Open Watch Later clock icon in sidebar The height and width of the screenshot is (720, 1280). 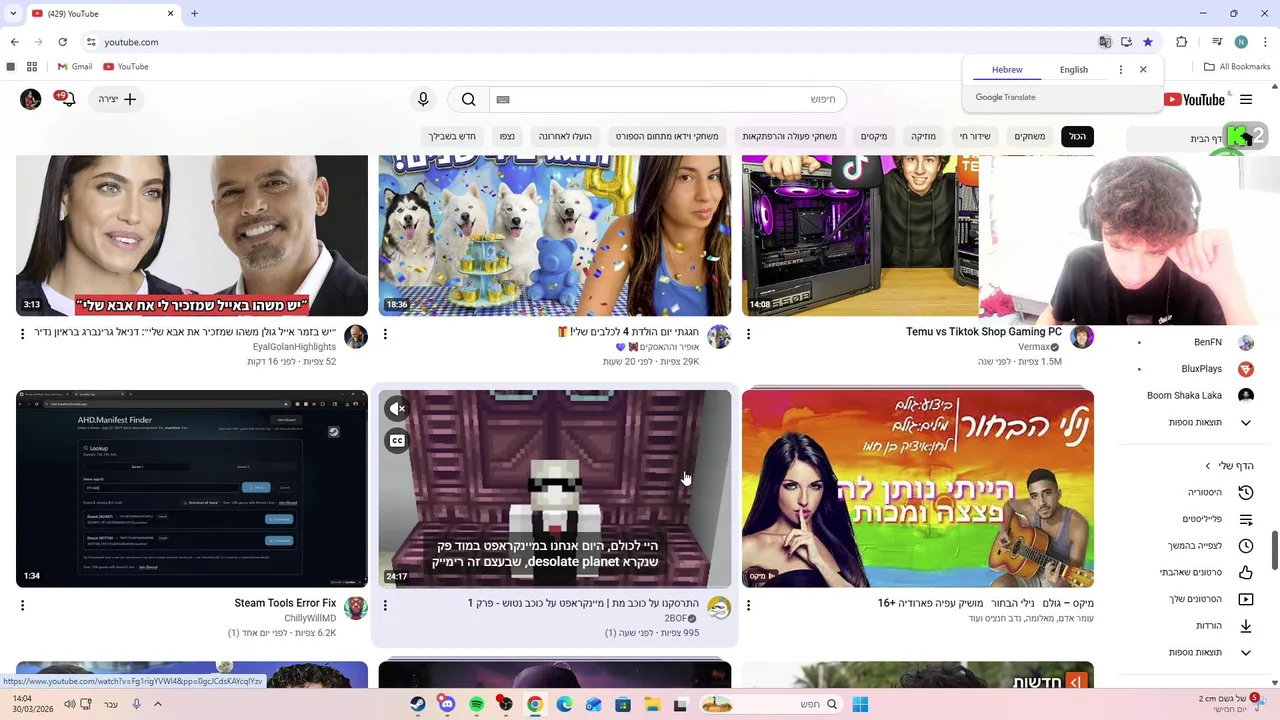[1246, 546]
